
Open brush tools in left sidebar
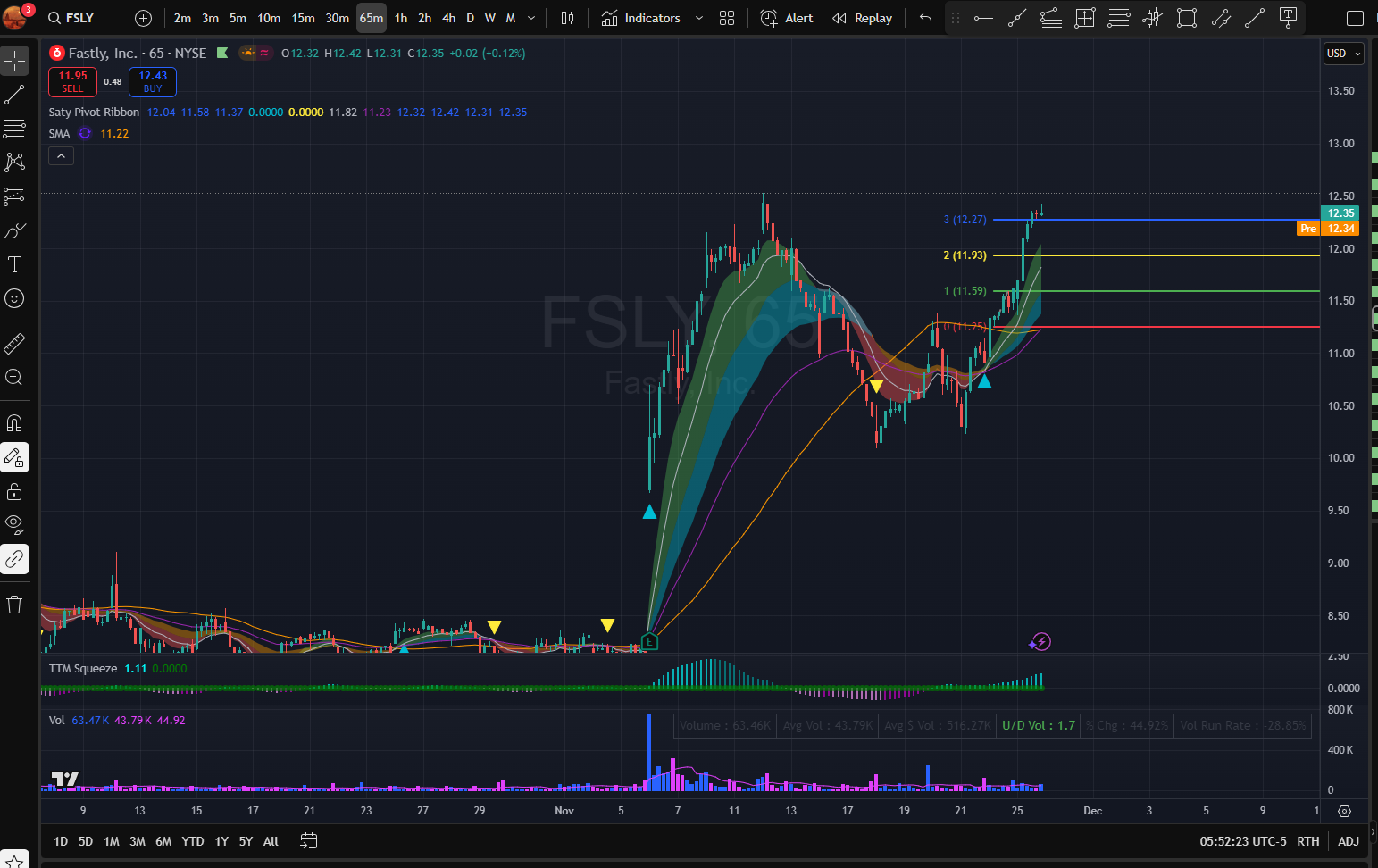[15, 230]
